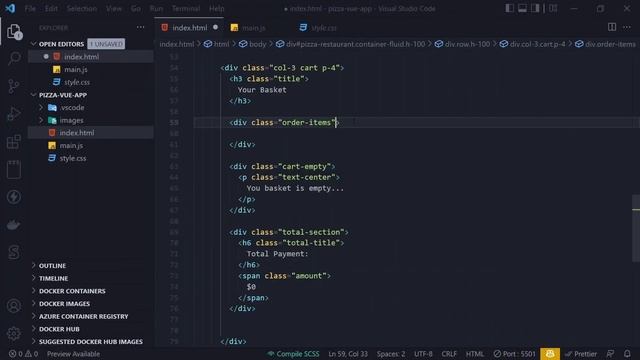Screen dimensions: 640x360
Task: Change line ending via CRLF indicator
Action: (449, 354)
